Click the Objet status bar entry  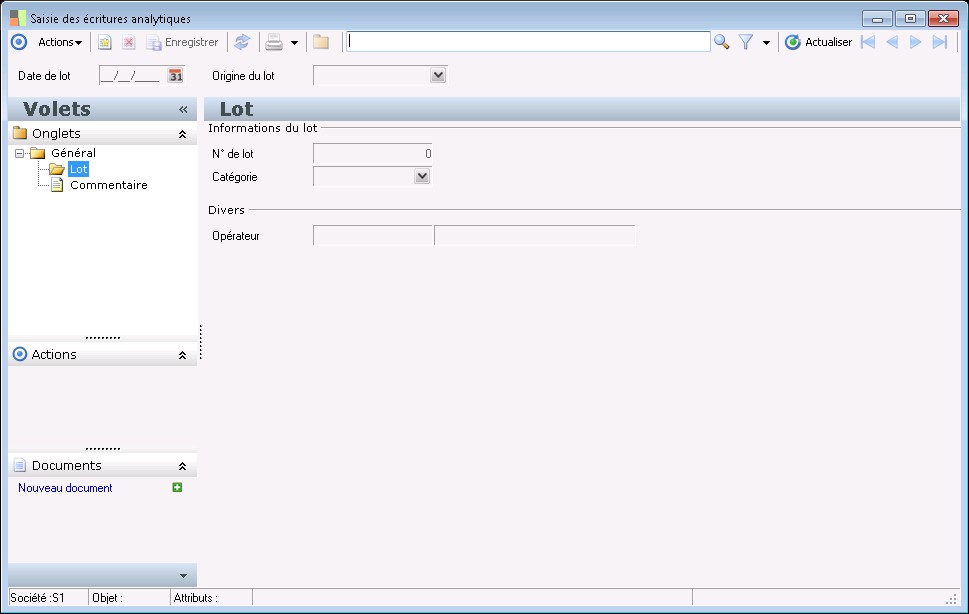point(108,598)
